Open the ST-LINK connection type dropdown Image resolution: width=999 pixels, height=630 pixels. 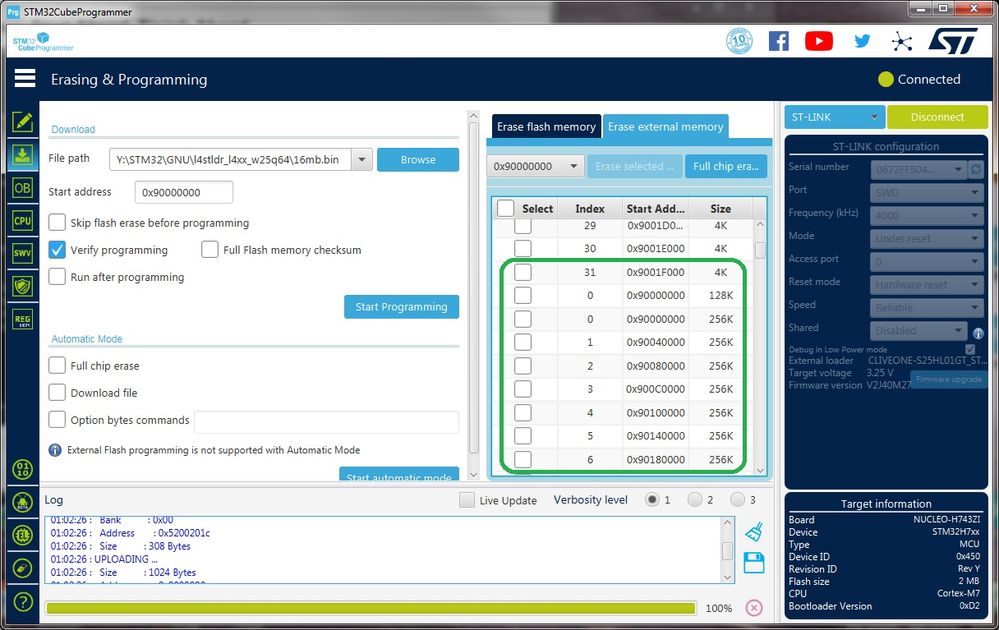(835, 117)
